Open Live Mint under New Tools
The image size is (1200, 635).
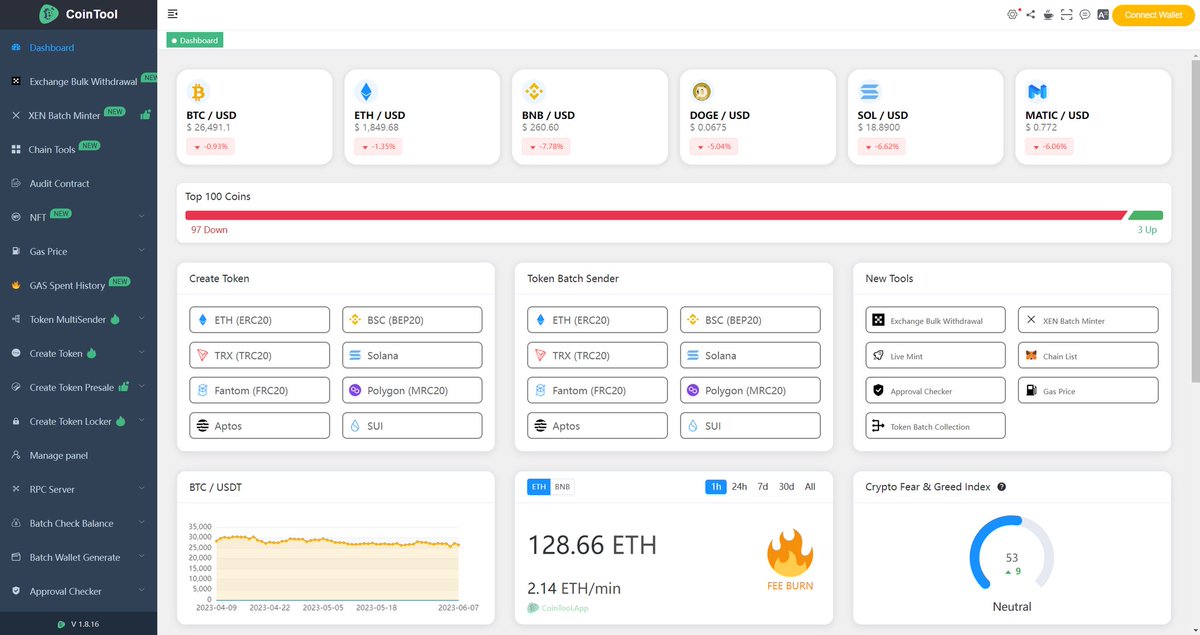click(935, 355)
